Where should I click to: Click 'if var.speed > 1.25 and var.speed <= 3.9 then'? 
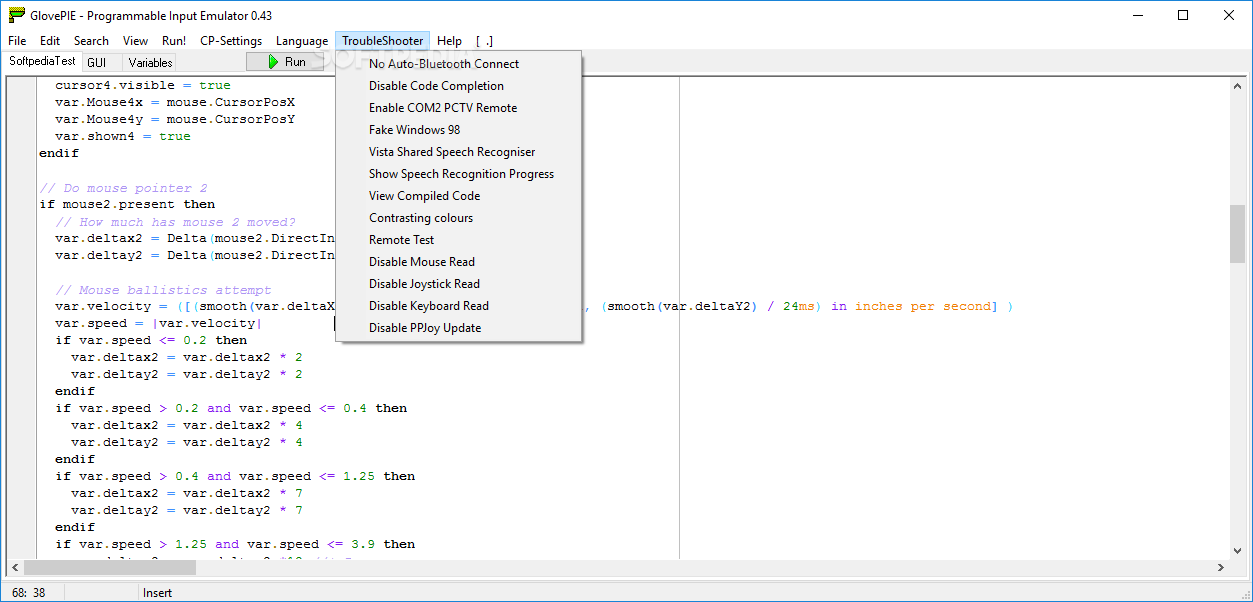[x=235, y=545]
